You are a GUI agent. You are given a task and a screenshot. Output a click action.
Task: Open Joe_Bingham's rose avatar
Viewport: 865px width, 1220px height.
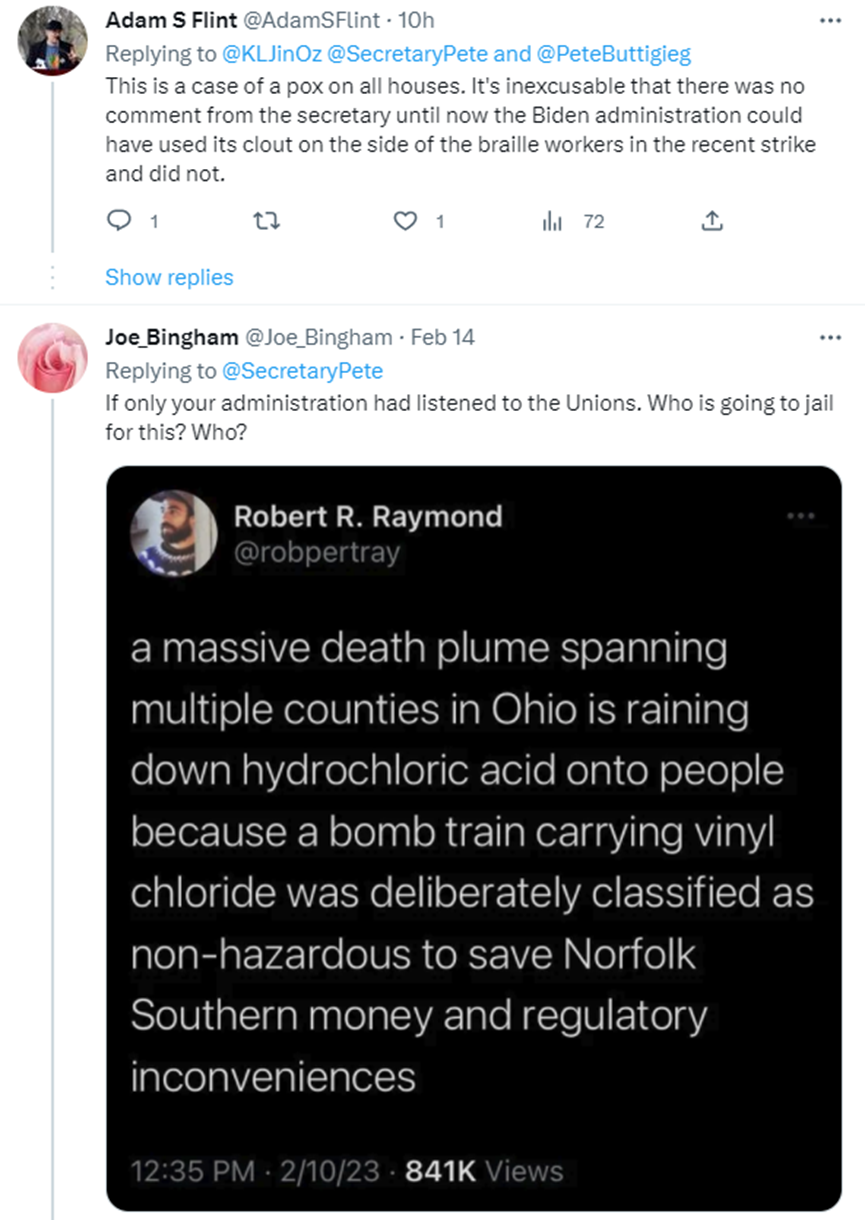tap(53, 357)
